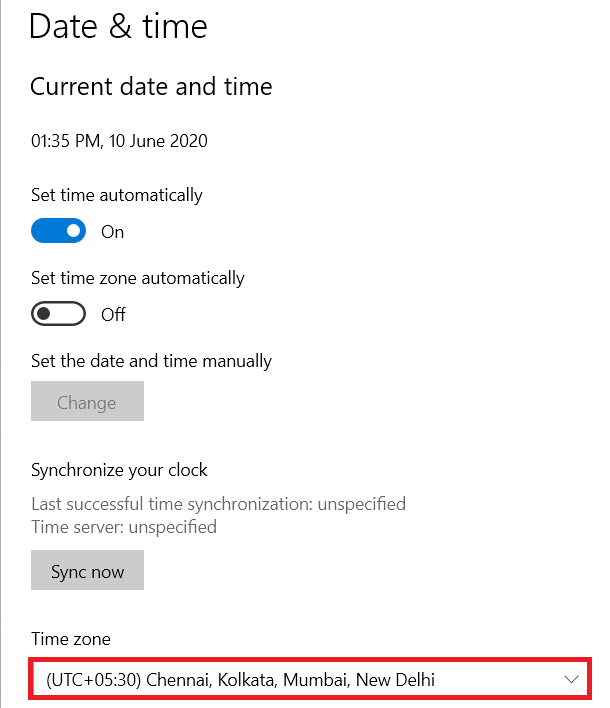Viewport: 610px width, 708px height.
Task: Click the Synchronize your clock heading
Action: (119, 470)
